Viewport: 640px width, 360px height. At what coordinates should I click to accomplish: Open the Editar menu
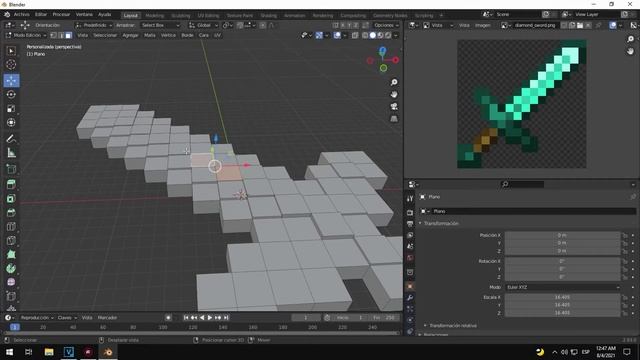point(41,15)
